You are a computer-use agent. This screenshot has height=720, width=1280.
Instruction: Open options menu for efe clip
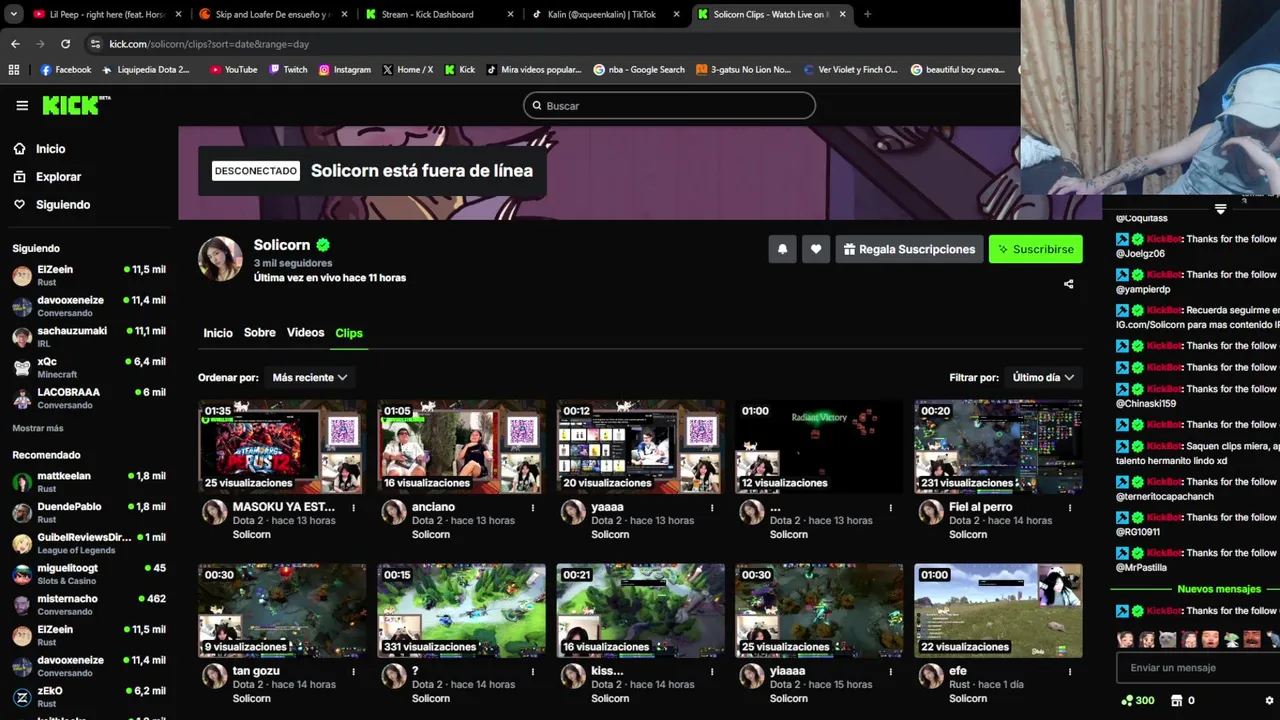click(x=1070, y=671)
